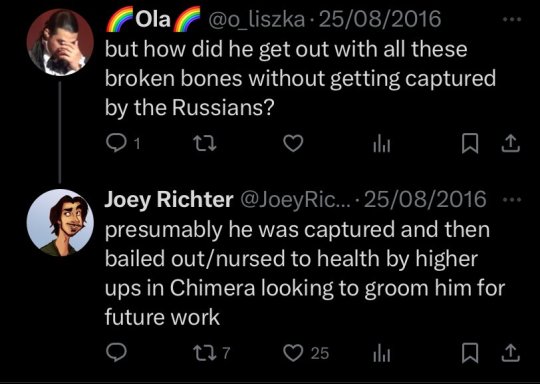
Task: Retweet Ola's tweet about broken bones
Action: pos(205,143)
